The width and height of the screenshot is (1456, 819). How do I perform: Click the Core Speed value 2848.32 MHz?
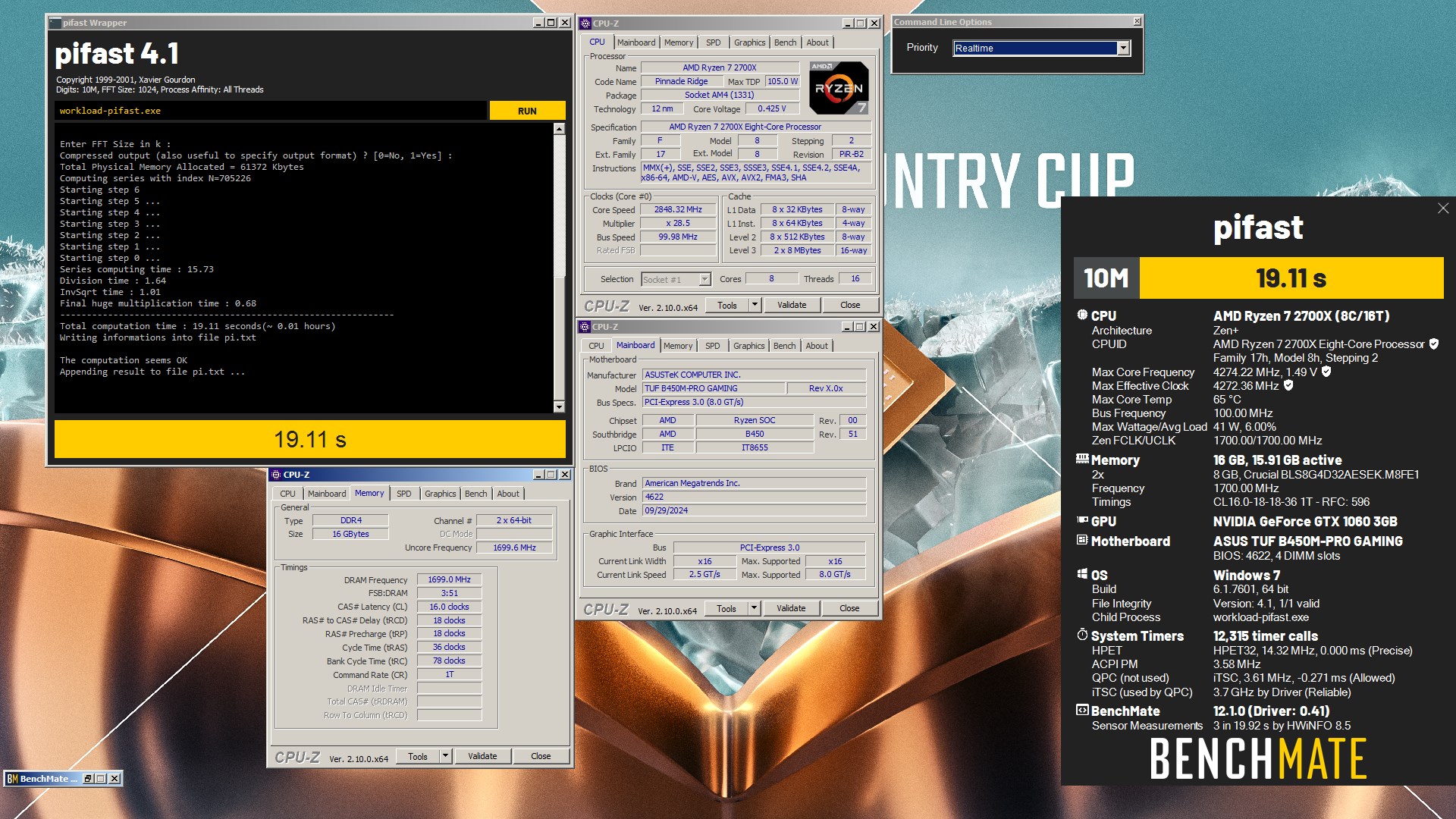[678, 210]
